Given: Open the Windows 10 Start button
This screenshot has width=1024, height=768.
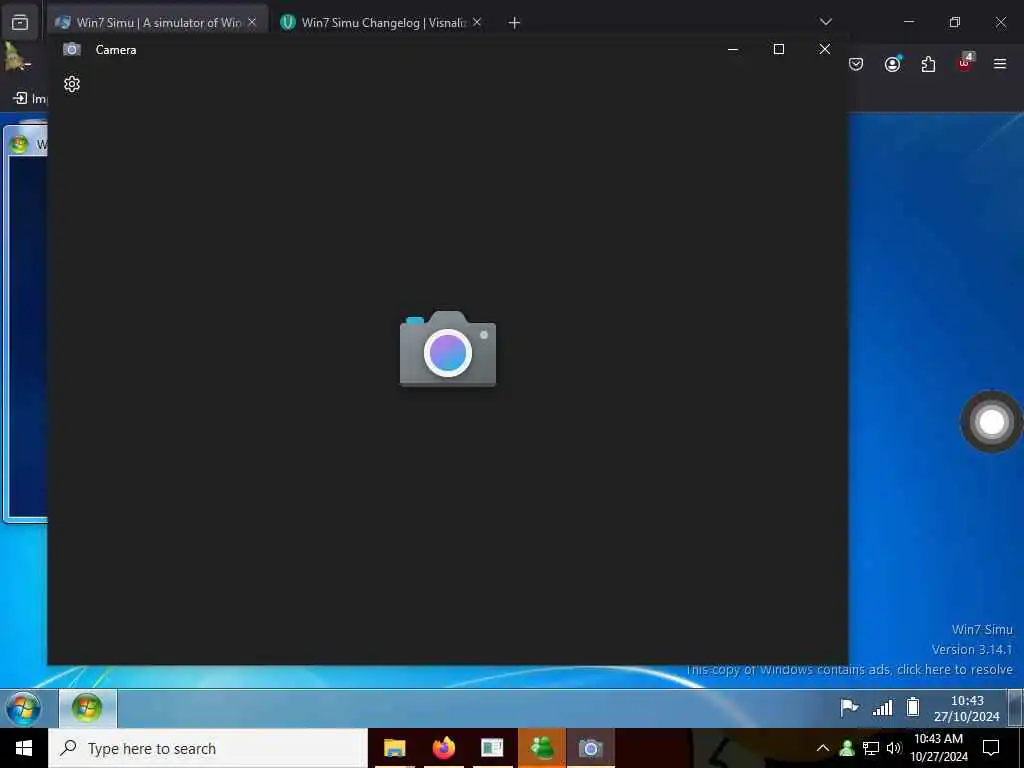Looking at the screenshot, I should click(24, 748).
